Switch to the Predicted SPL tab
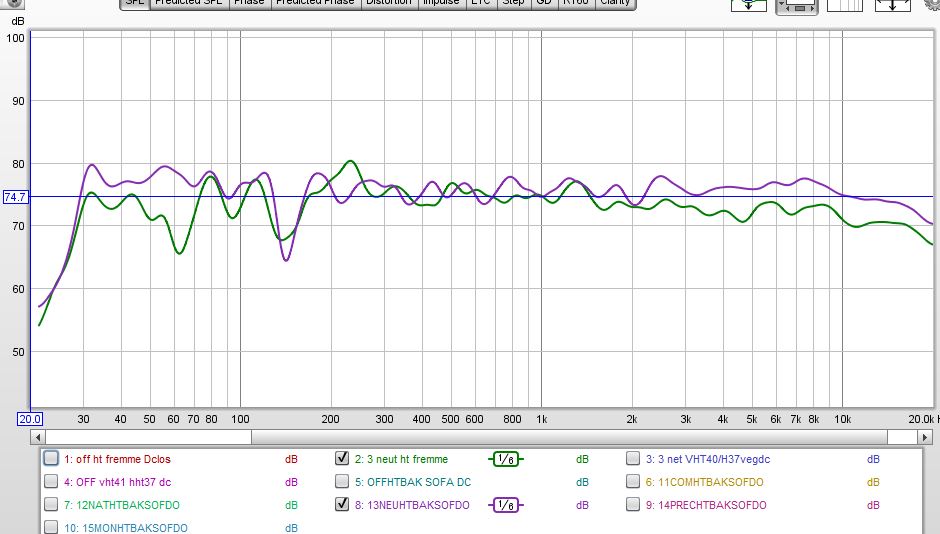 pos(189,3)
